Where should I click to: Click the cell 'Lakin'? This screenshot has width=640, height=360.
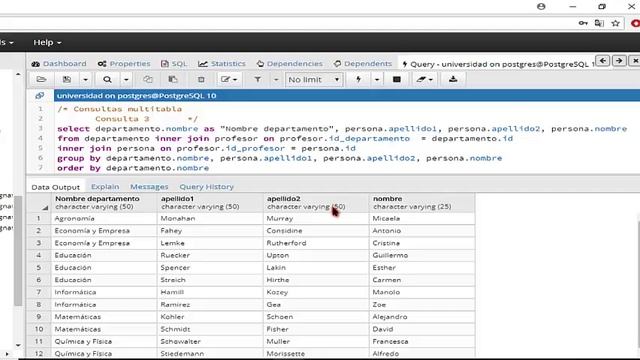[x=316, y=267]
